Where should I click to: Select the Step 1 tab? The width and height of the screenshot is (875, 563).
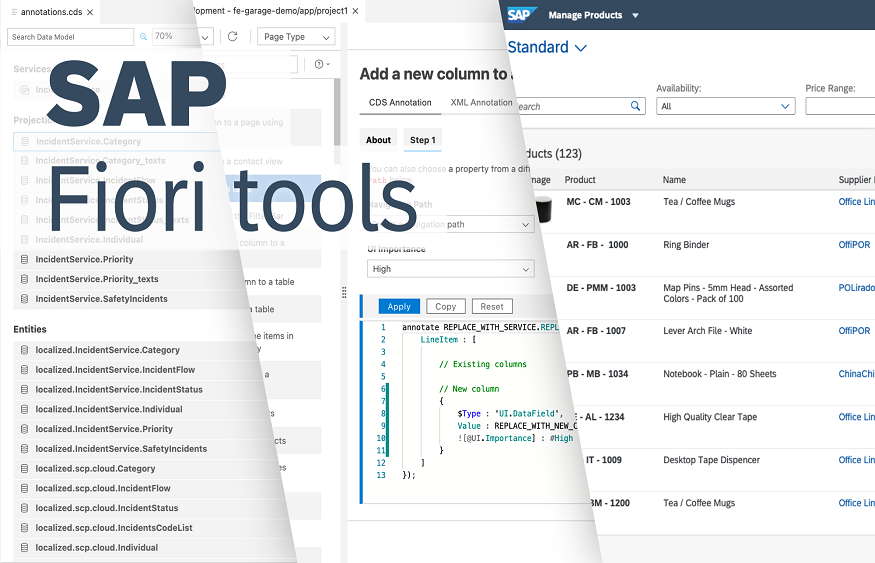[422, 140]
